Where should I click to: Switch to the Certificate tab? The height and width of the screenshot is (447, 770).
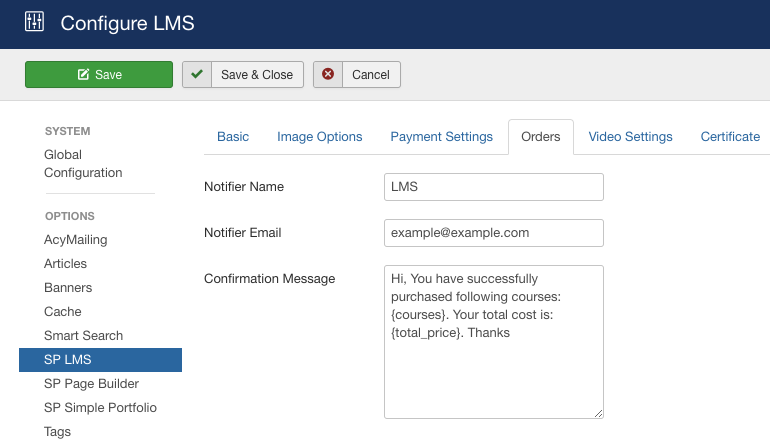[730, 137]
